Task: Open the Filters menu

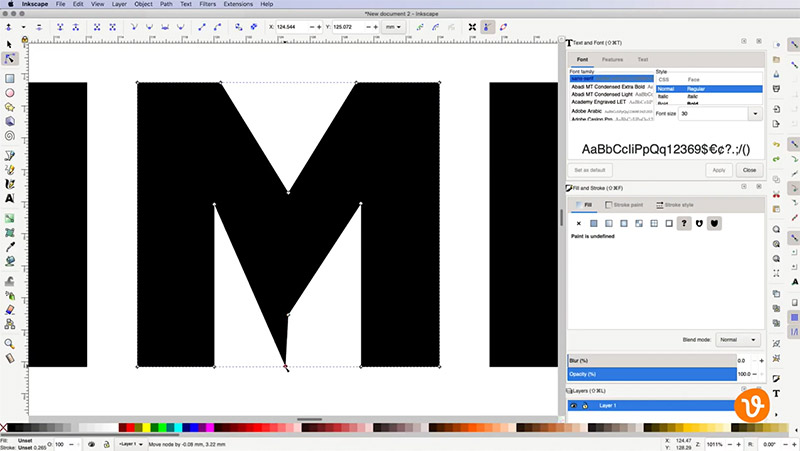Action: coord(207,4)
